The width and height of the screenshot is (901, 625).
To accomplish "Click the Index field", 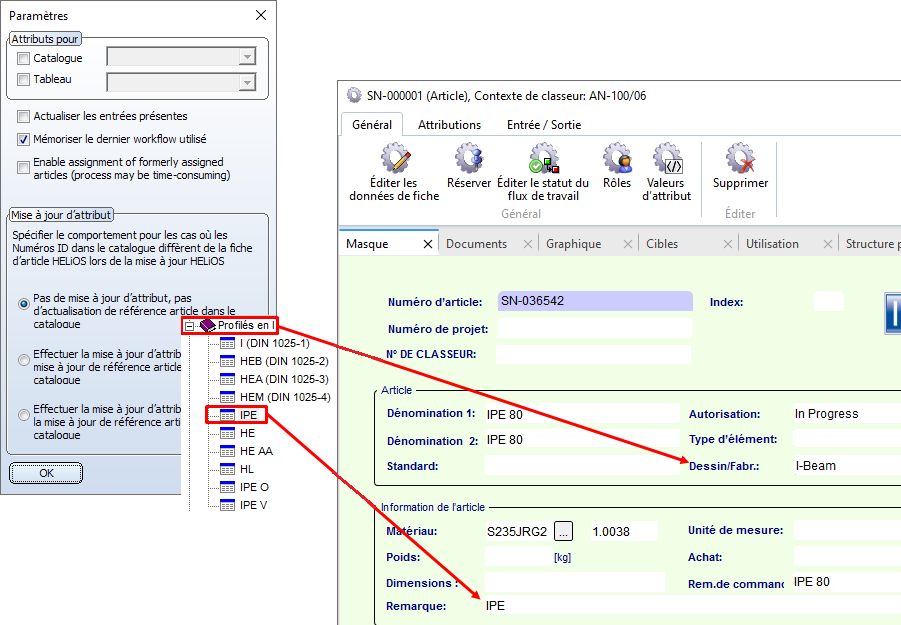I will (829, 302).
